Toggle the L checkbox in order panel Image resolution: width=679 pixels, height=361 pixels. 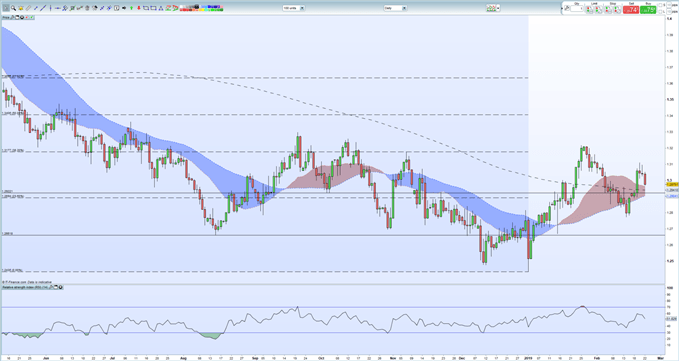coord(660,12)
